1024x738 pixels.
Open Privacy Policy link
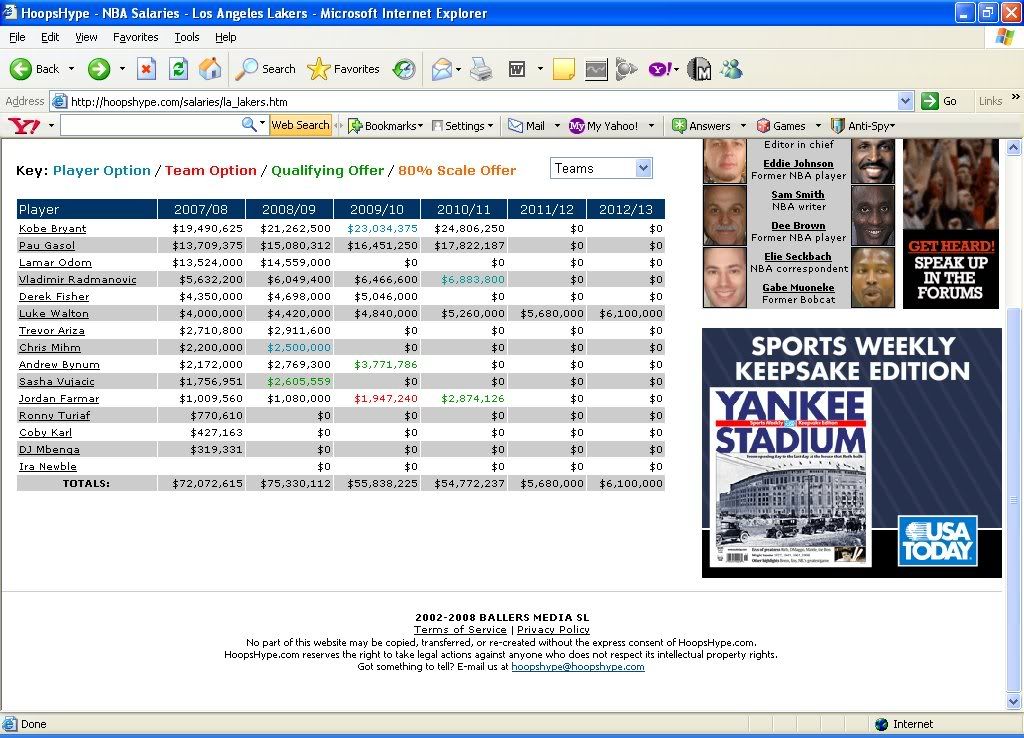coord(553,630)
